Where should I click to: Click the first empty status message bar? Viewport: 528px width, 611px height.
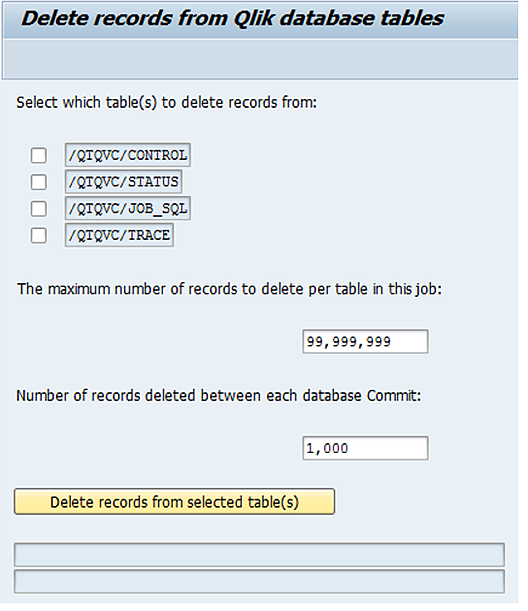coord(260,554)
